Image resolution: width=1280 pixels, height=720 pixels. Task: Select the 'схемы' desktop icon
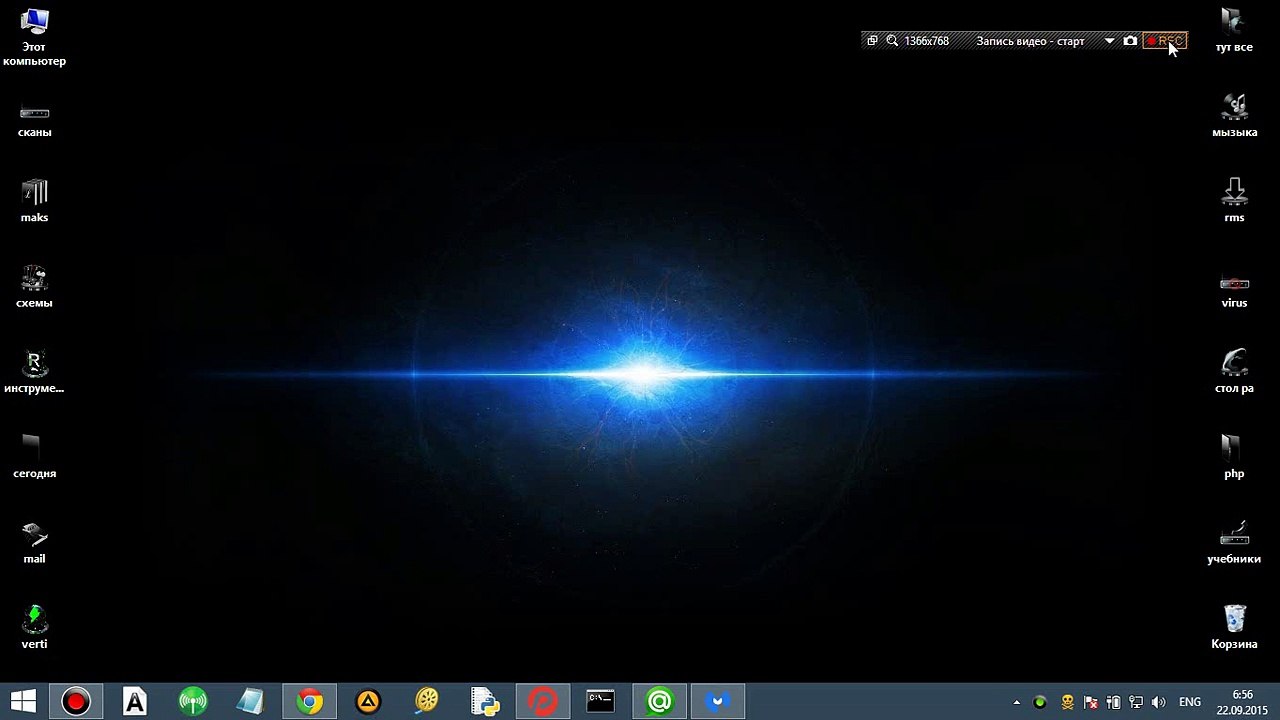35,287
